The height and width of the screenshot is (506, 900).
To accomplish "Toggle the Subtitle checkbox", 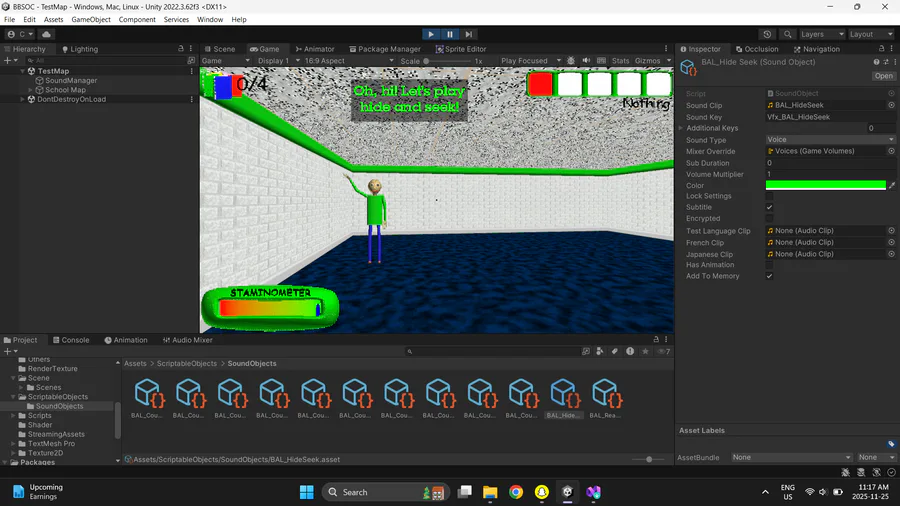I will pos(769,207).
